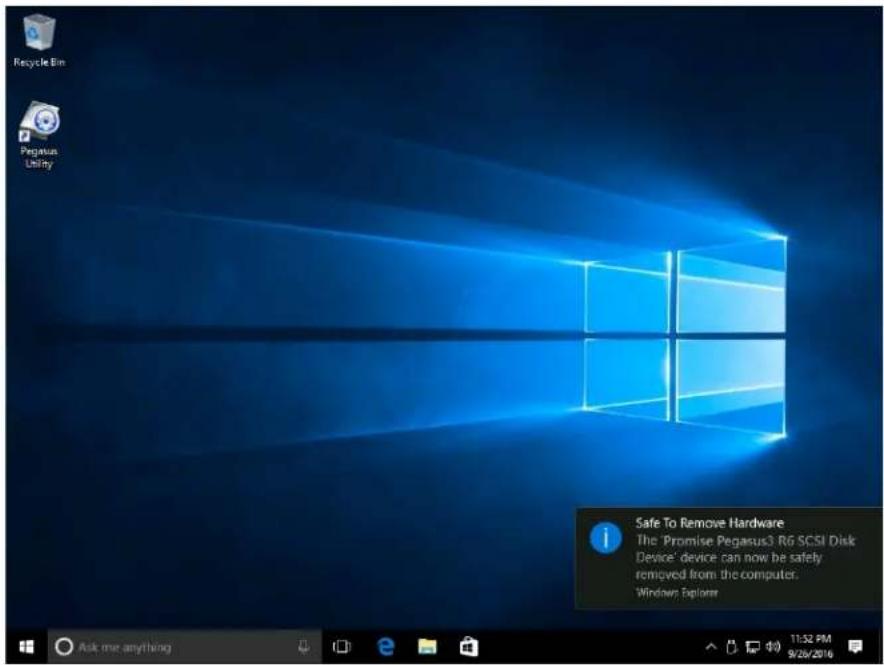The height and width of the screenshot is (665, 884).
Task: Open the Action Center notification icon
Action: [855, 646]
